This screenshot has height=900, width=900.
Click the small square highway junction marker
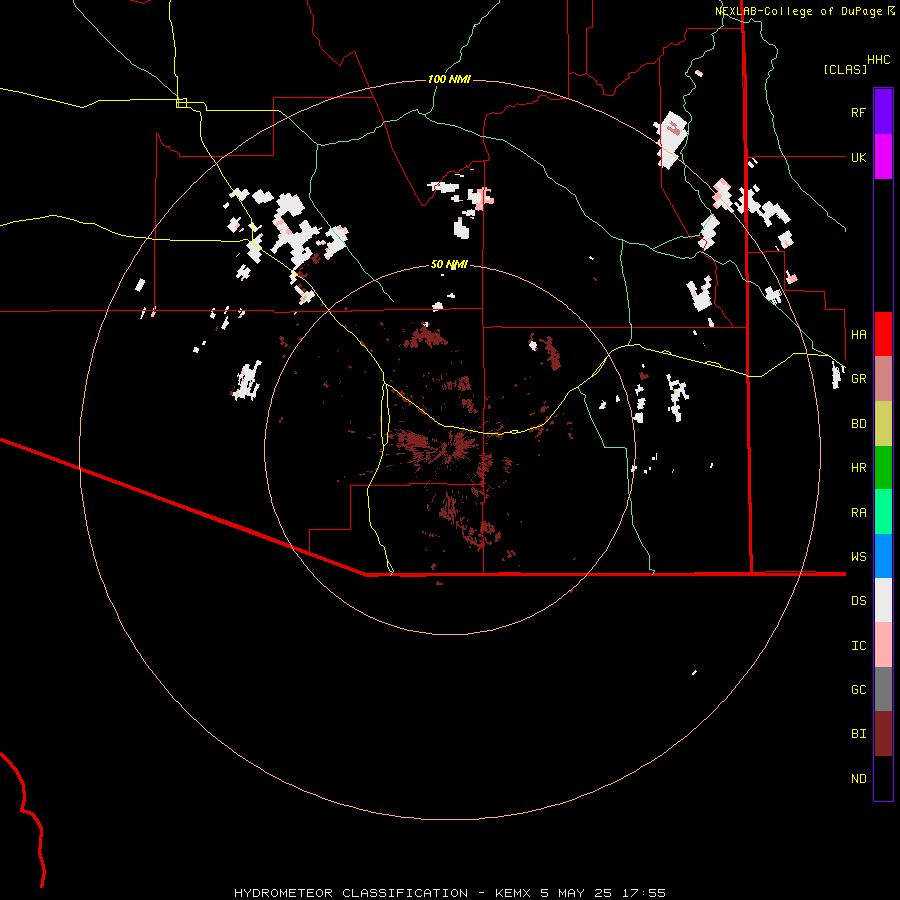coord(181,103)
